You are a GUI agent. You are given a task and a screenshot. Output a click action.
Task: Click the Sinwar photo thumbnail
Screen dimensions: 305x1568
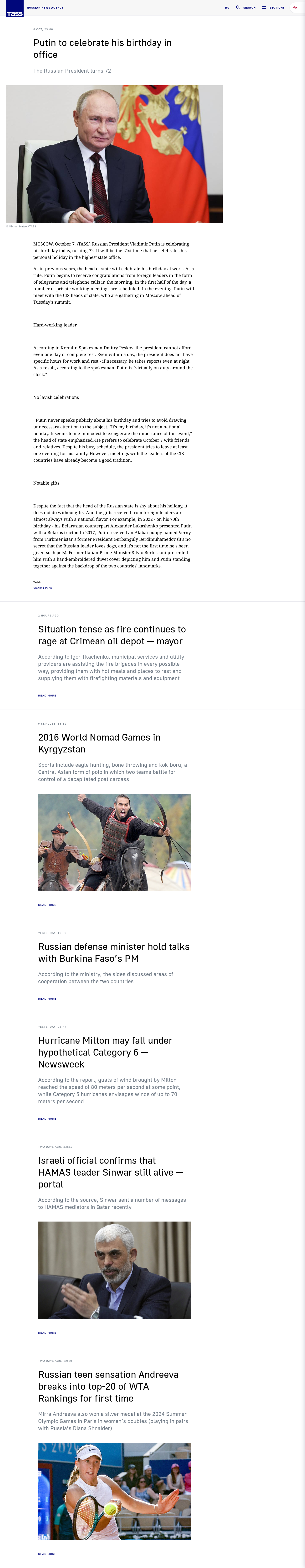coord(114,1270)
